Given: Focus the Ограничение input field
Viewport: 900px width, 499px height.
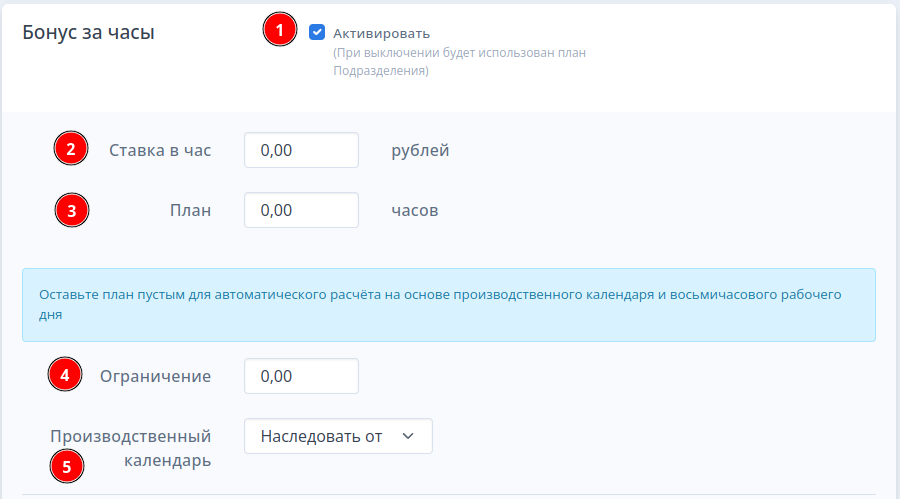Looking at the screenshot, I should 301,376.
